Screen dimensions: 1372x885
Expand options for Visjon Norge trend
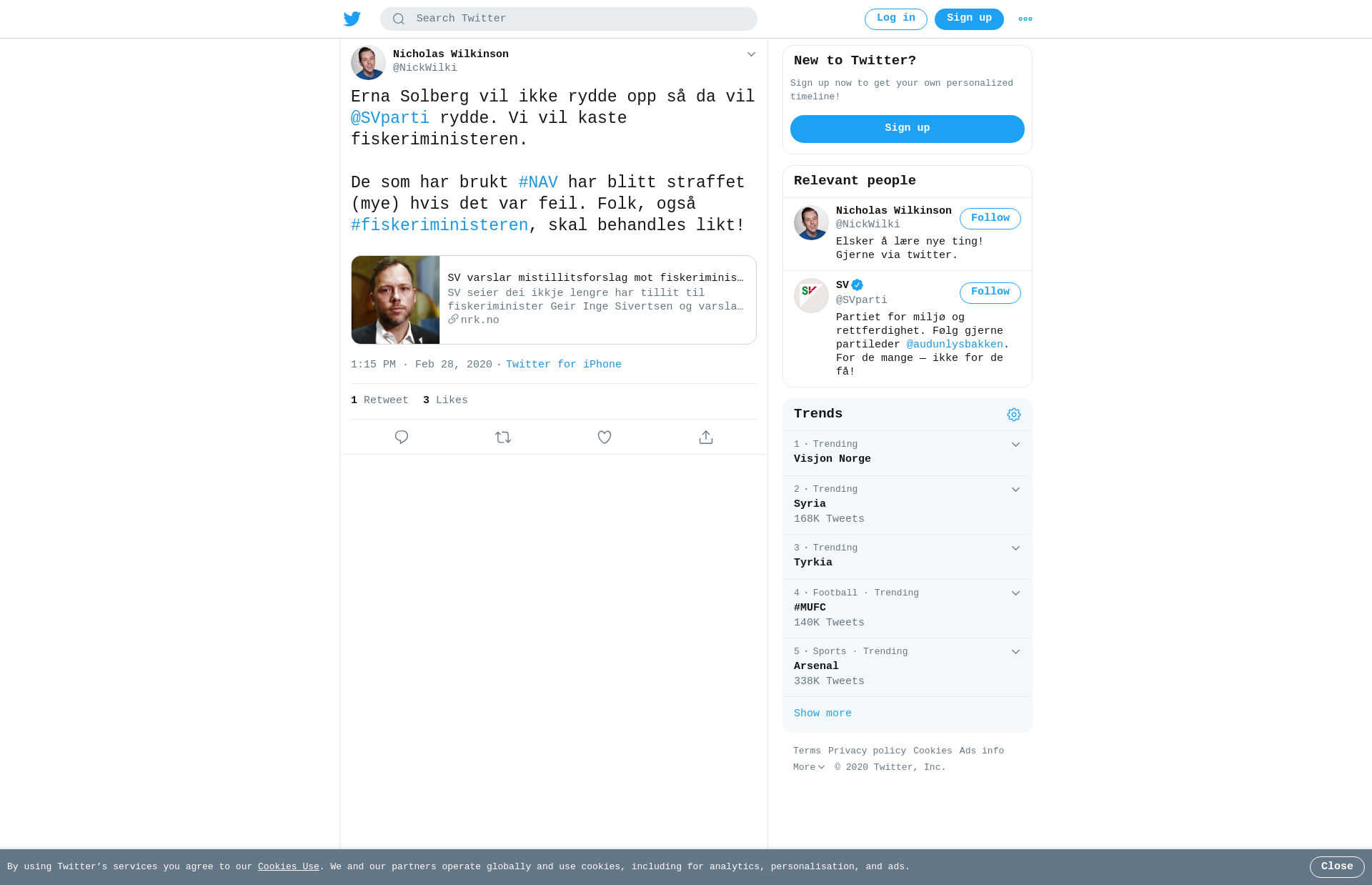[1015, 445]
